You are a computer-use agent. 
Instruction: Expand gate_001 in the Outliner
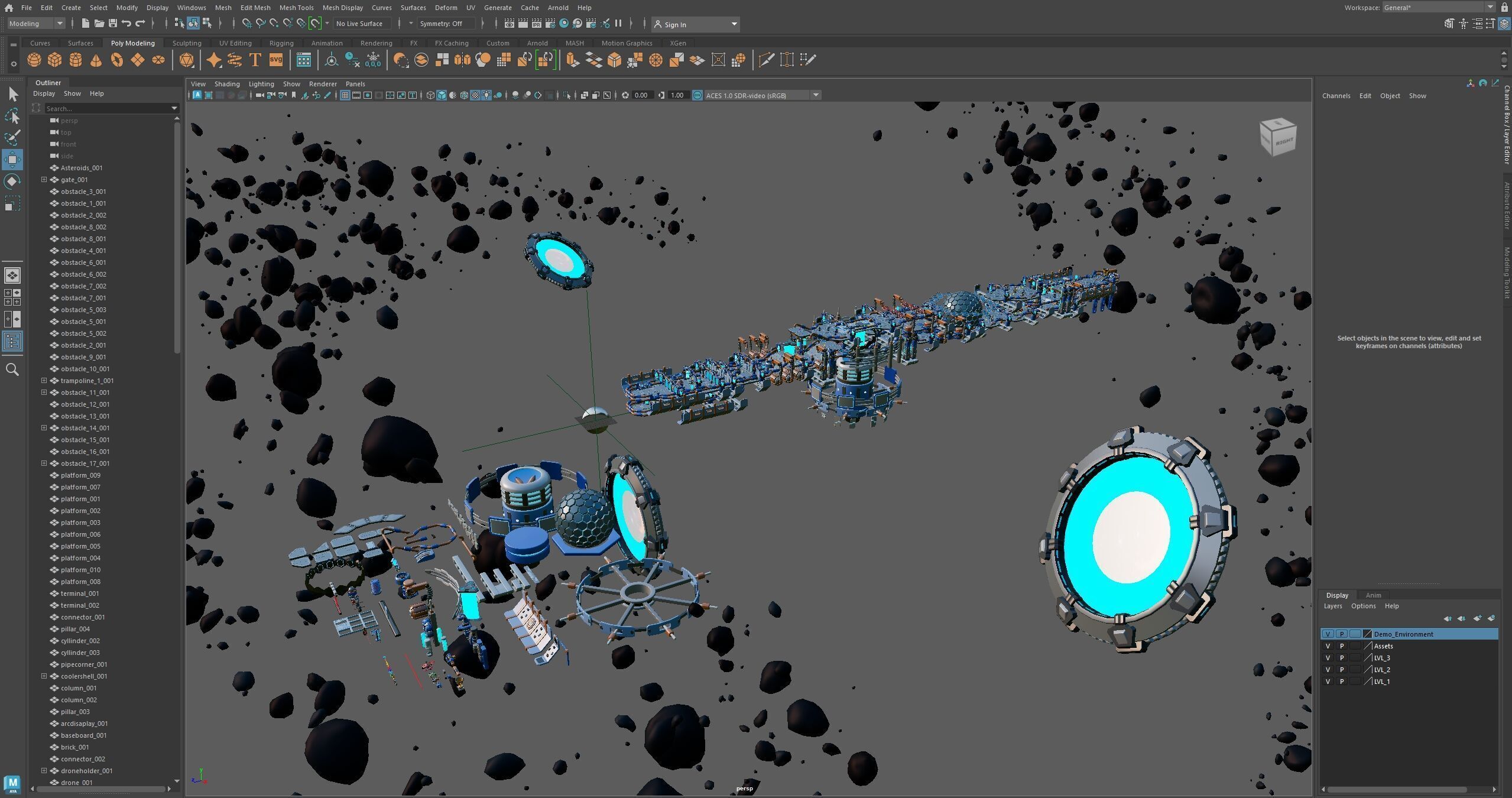[x=44, y=180]
